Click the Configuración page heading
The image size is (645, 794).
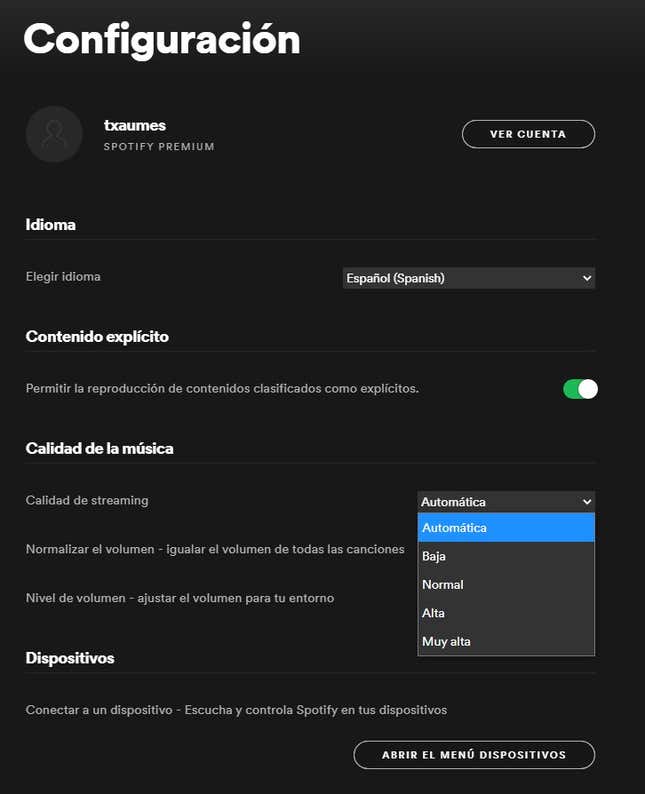click(x=162, y=39)
